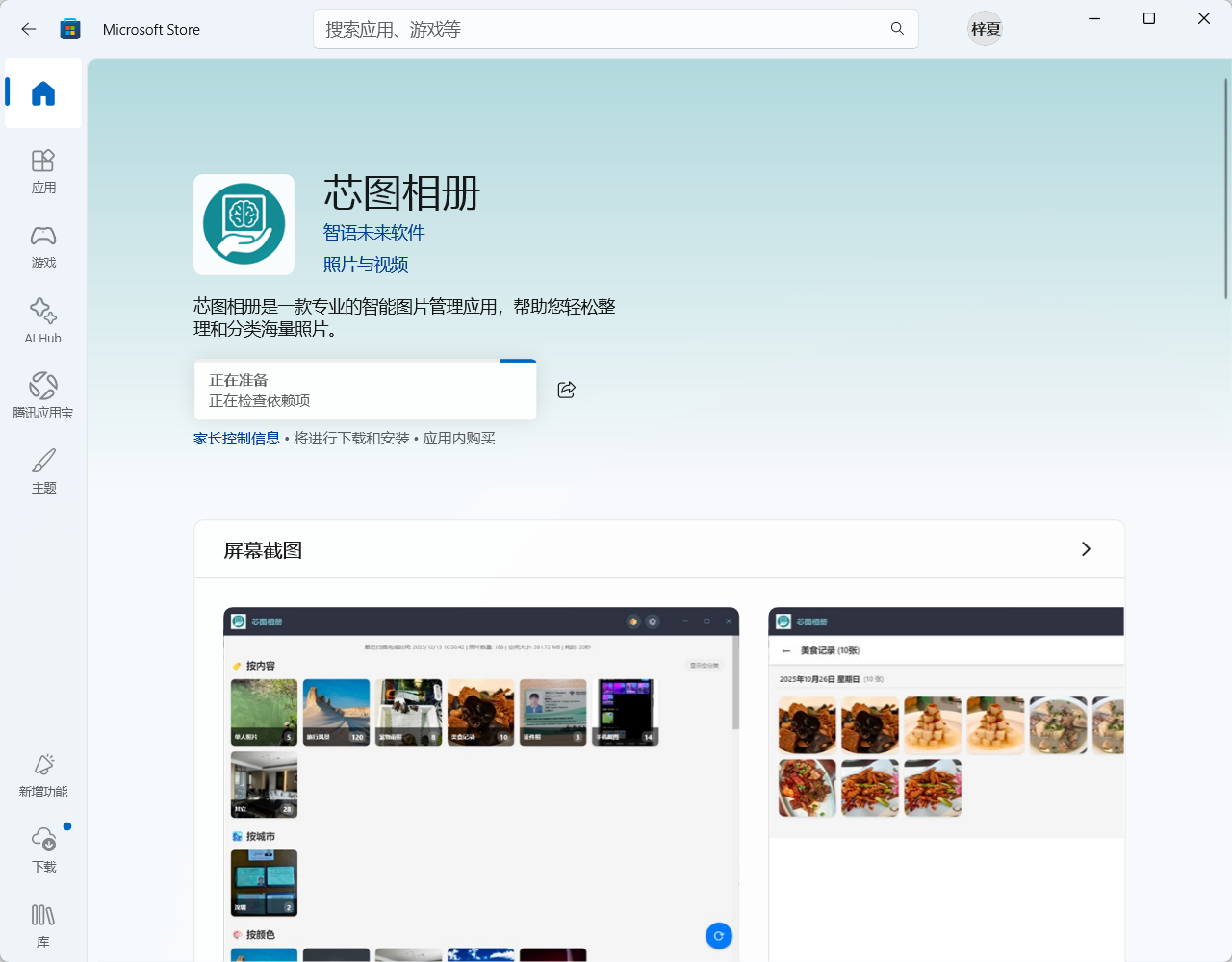This screenshot has width=1232, height=962.
Task: Open the 梓夏 account menu
Action: tap(984, 29)
